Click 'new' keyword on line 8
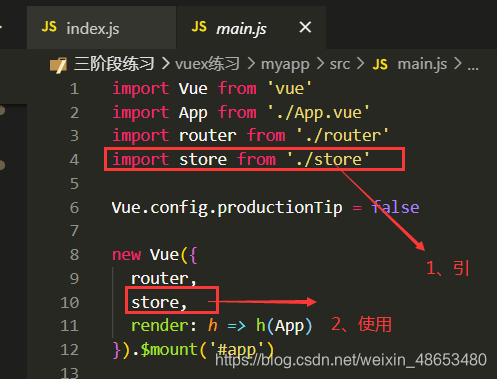This screenshot has height=379, width=497. click(x=127, y=255)
